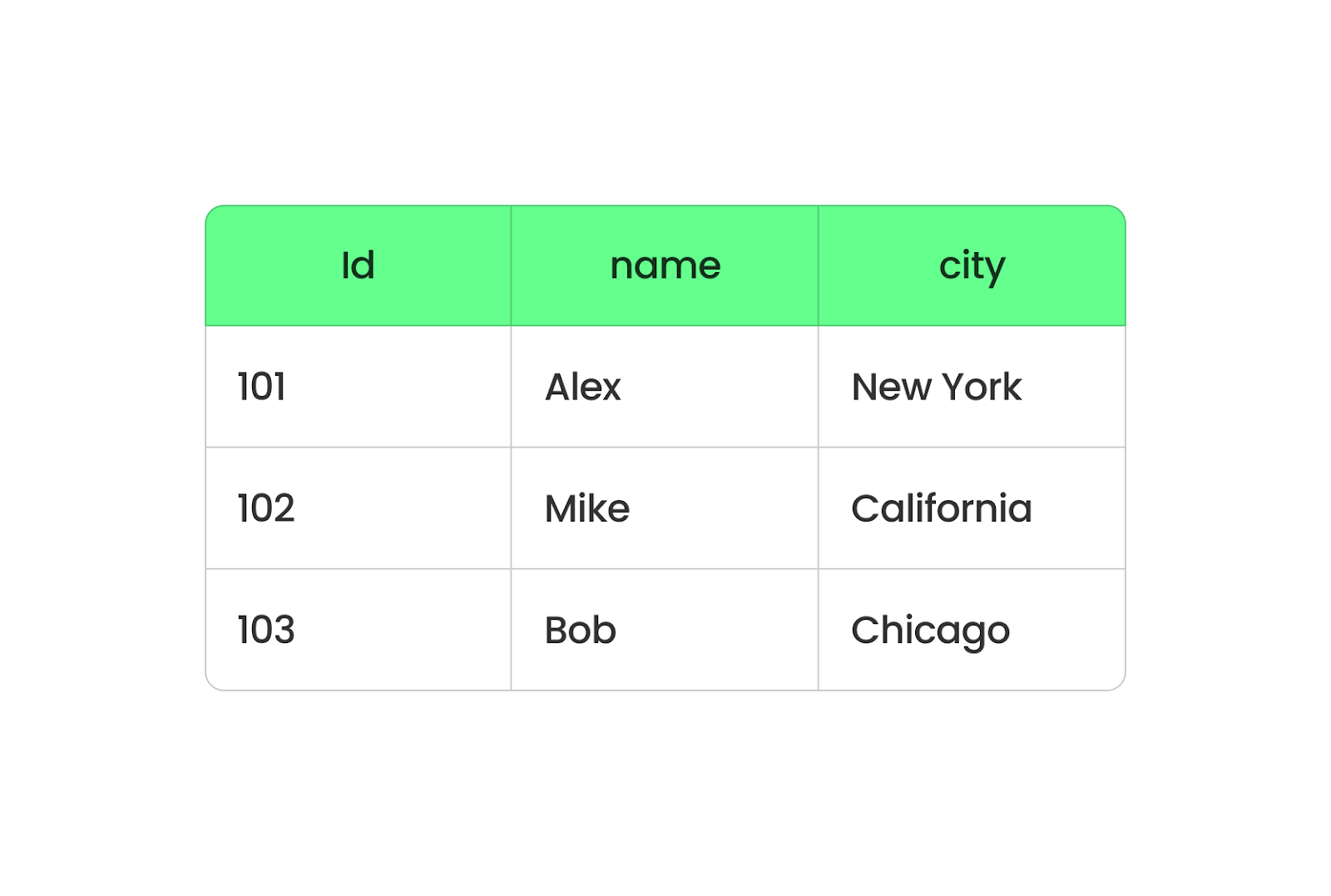Image resolution: width=1331 pixels, height=896 pixels.
Task: Select the Mike name cell
Action: click(x=665, y=508)
